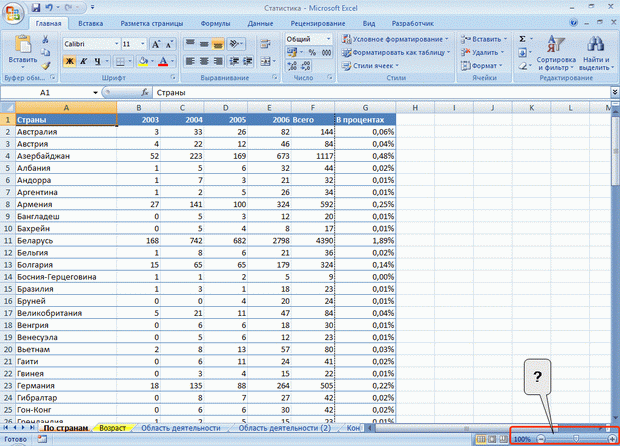Apply fill color with paint bucket
Image resolution: width=620 pixels, height=446 pixels.
[x=143, y=61]
